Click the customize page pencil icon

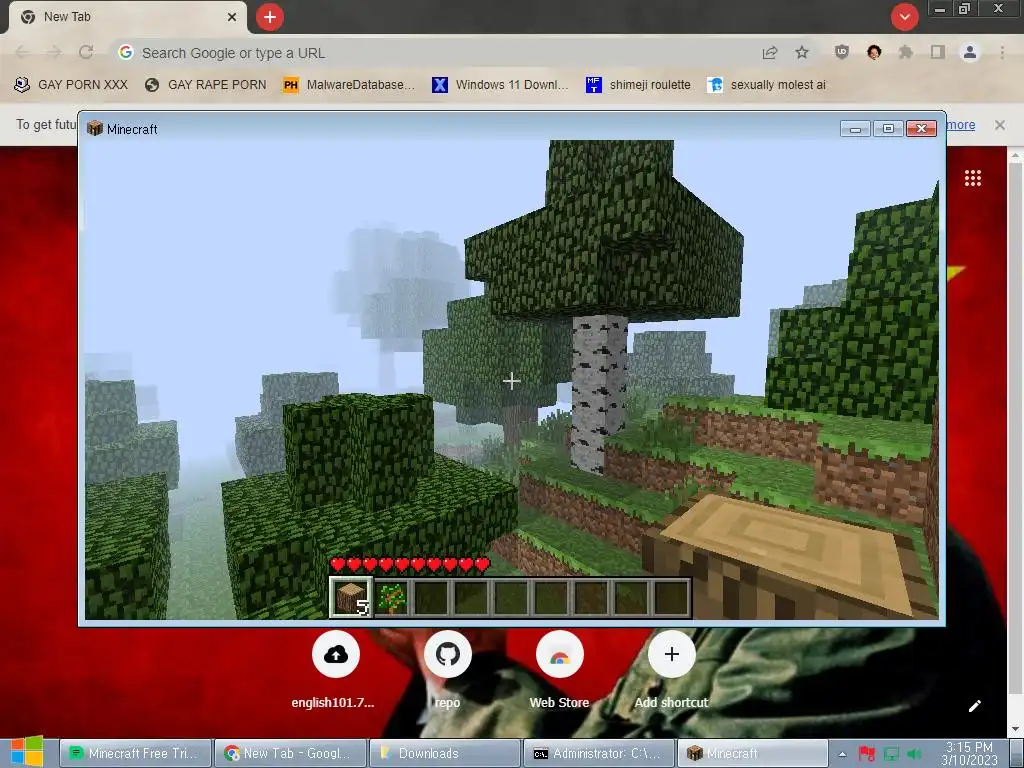coord(974,706)
